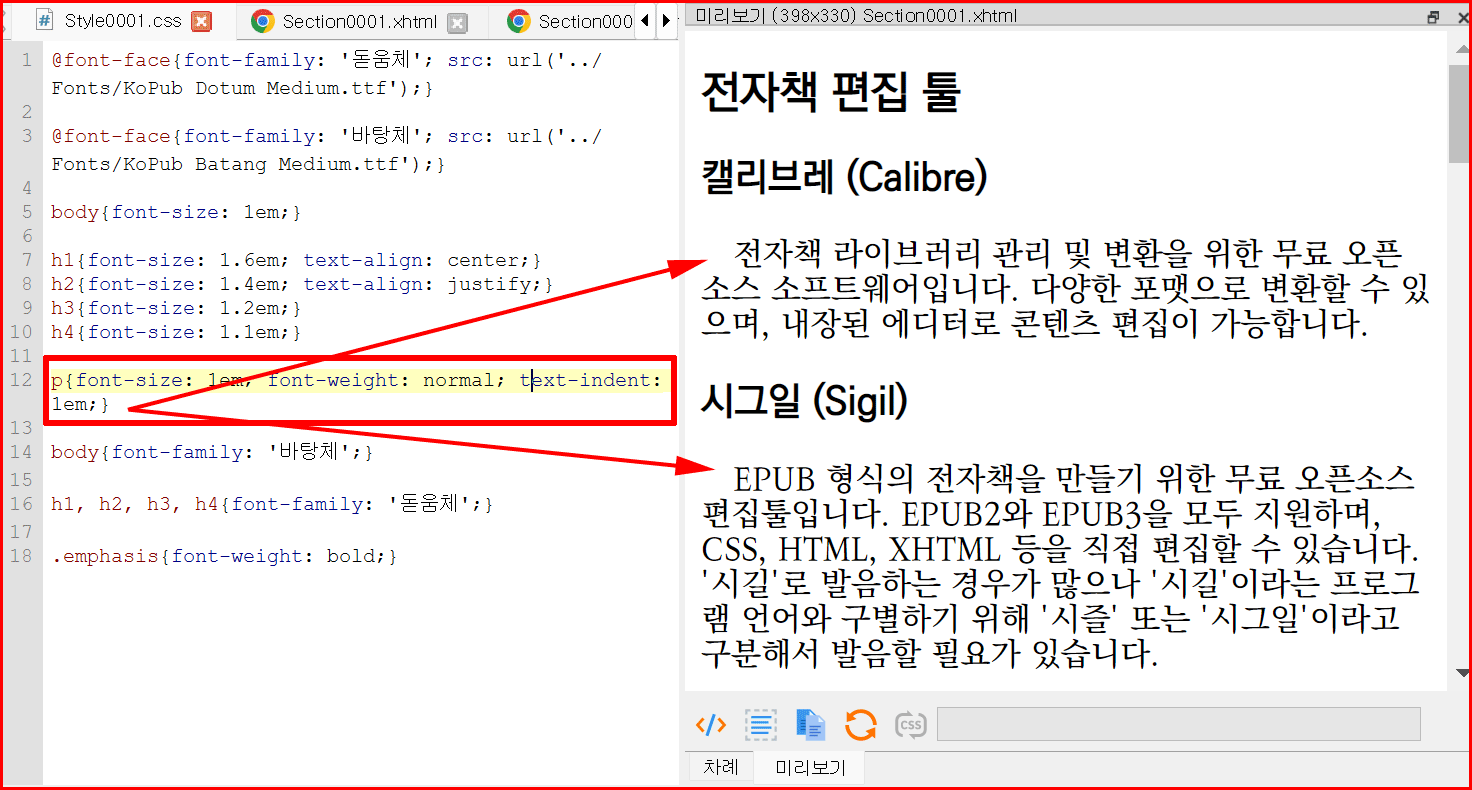Click the CSS file icon on the Style0001.css tab
Viewport: 1472px width, 790px height.
pos(45,20)
